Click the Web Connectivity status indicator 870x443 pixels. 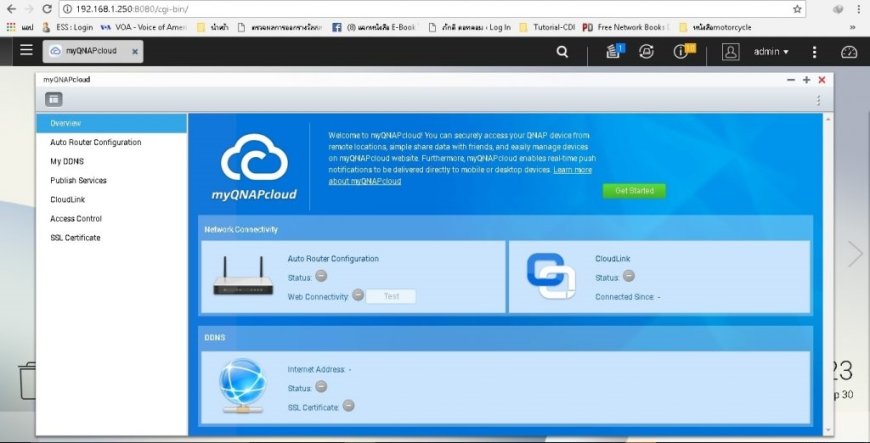coord(358,295)
